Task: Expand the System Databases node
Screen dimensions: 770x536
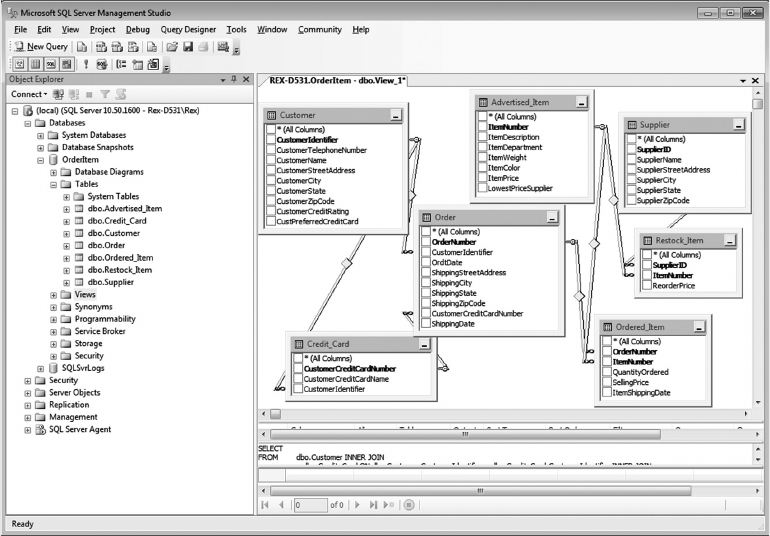Action: pos(41,136)
